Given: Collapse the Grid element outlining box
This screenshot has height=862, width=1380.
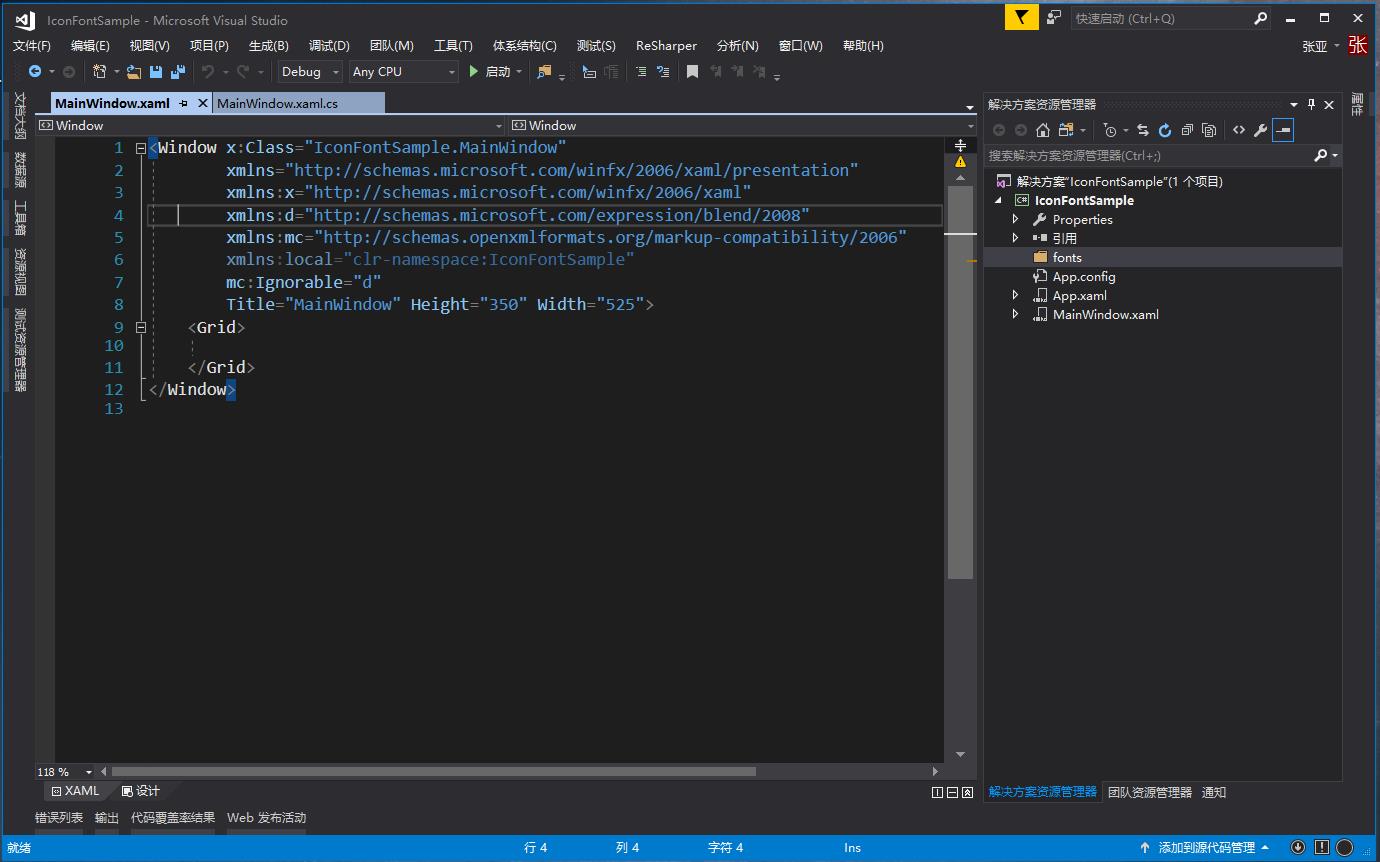Looking at the screenshot, I should 141,327.
